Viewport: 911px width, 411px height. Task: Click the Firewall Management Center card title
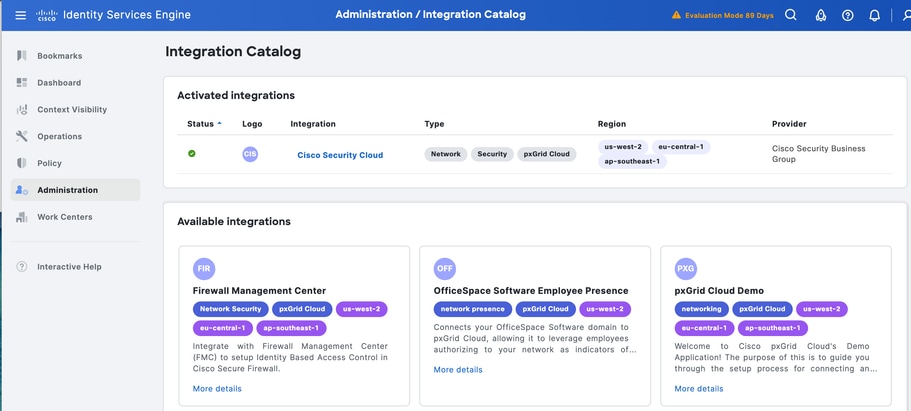(259, 291)
